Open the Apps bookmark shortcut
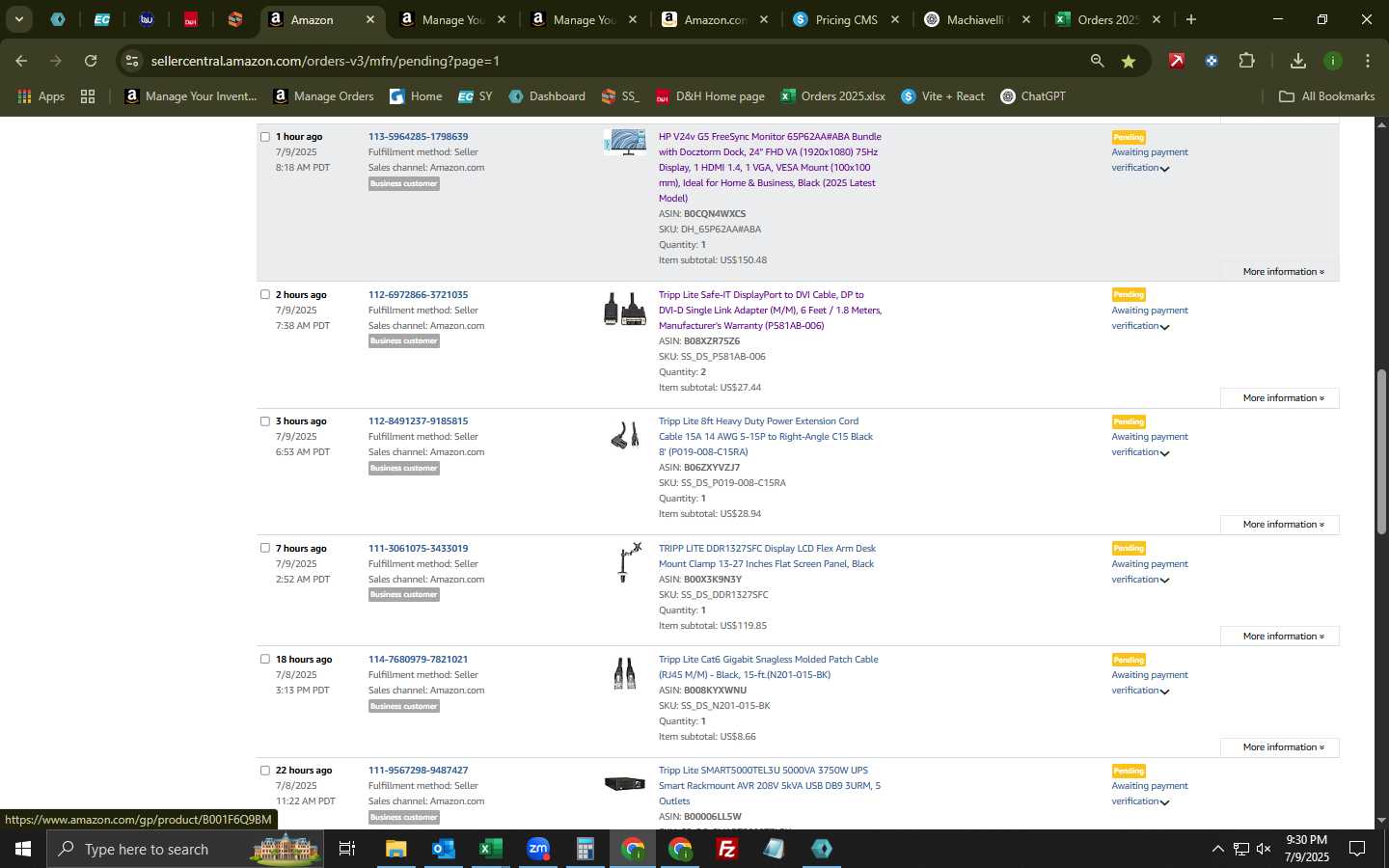Screen dimensions: 1389x868 coord(41,96)
